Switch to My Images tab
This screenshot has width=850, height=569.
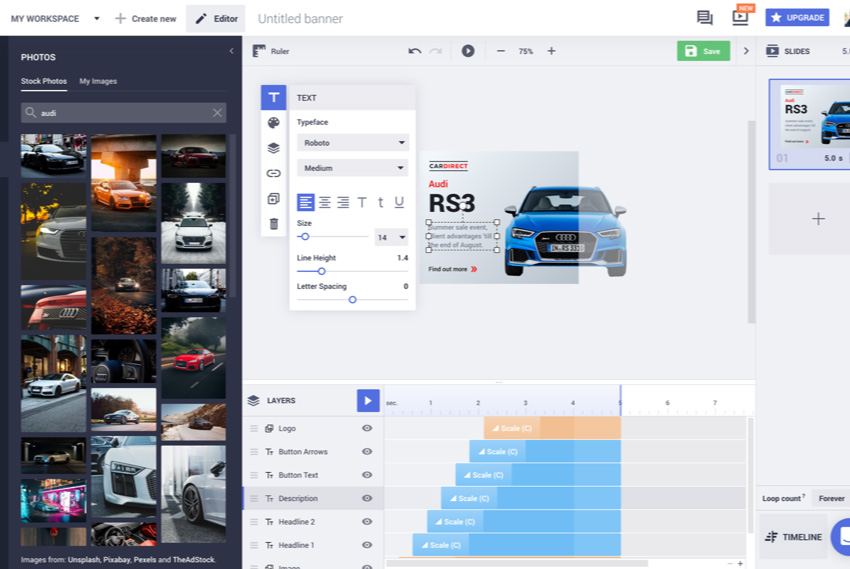pyautogui.click(x=98, y=81)
